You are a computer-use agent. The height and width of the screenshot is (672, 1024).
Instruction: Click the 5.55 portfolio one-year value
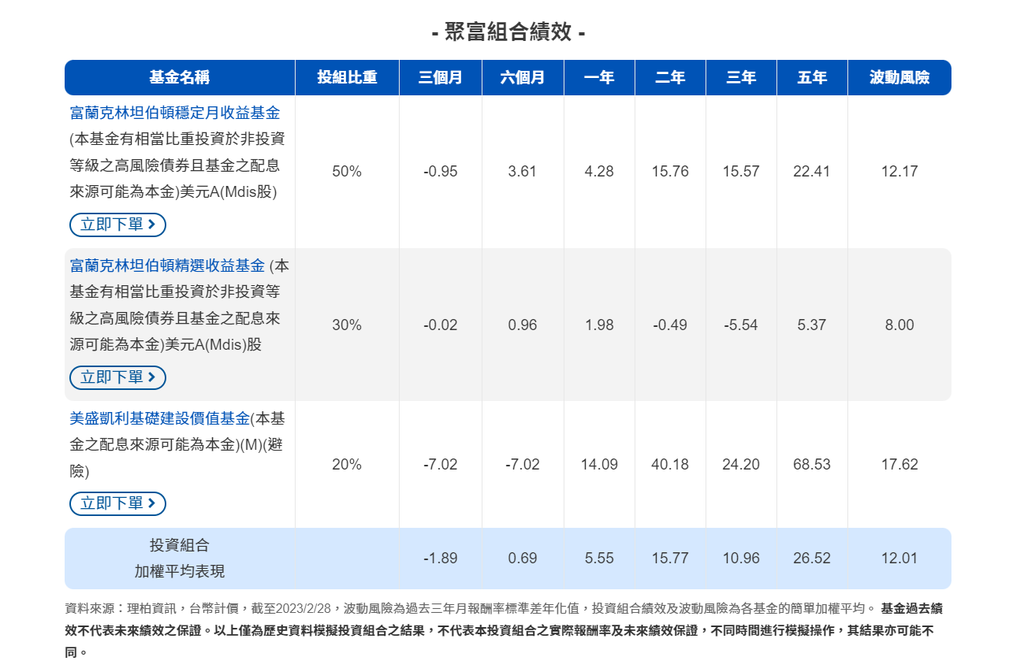(599, 558)
